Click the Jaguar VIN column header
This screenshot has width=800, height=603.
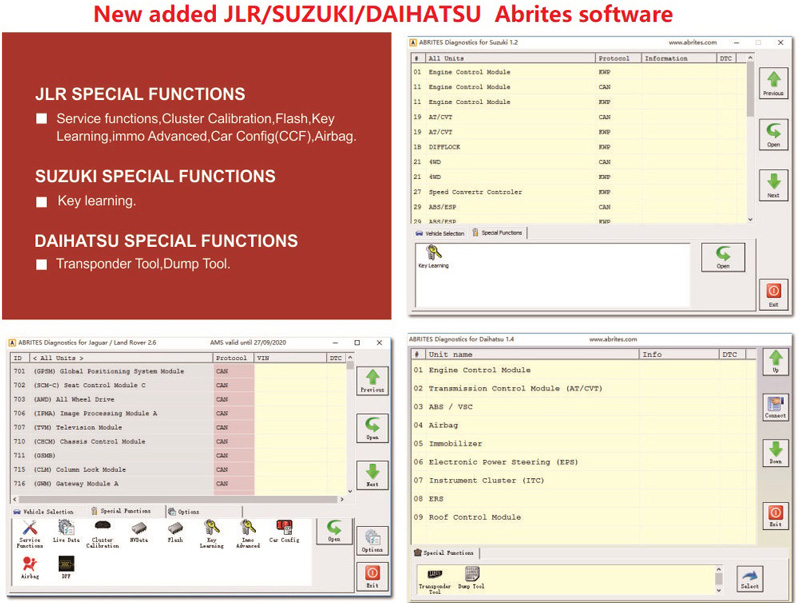[x=290, y=358]
